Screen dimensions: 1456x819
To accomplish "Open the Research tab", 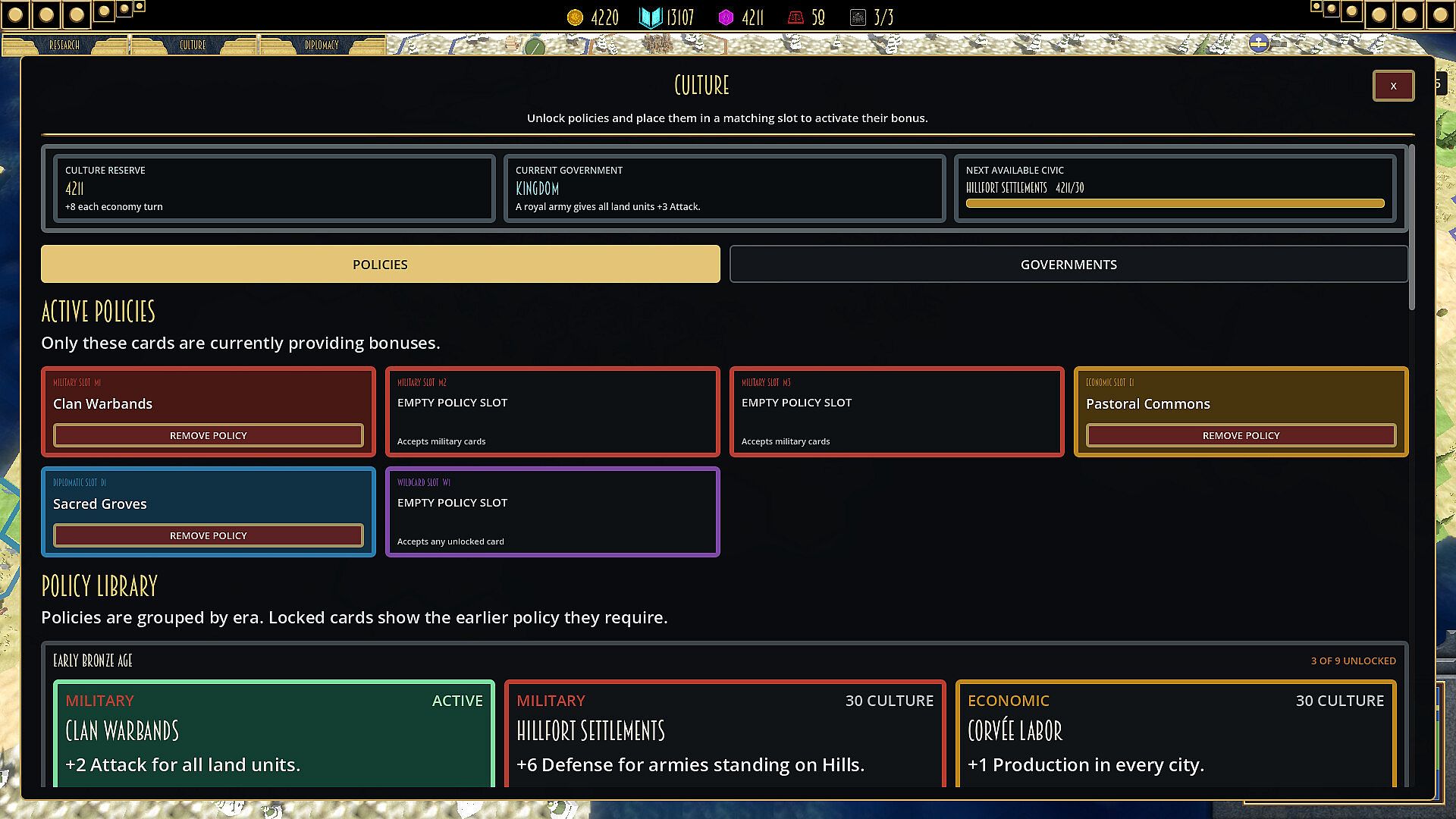I will 64,45.
